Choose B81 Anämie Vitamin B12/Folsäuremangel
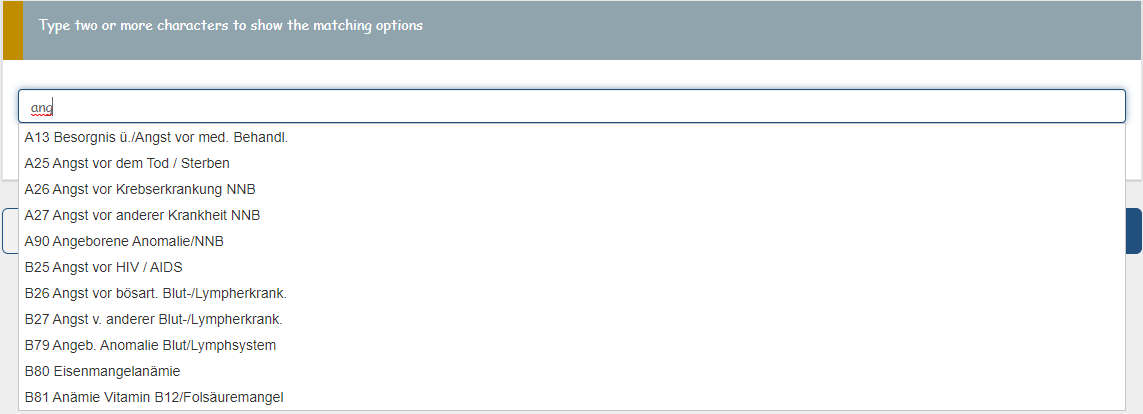Screen dimensions: 1143x414 pos(154,397)
